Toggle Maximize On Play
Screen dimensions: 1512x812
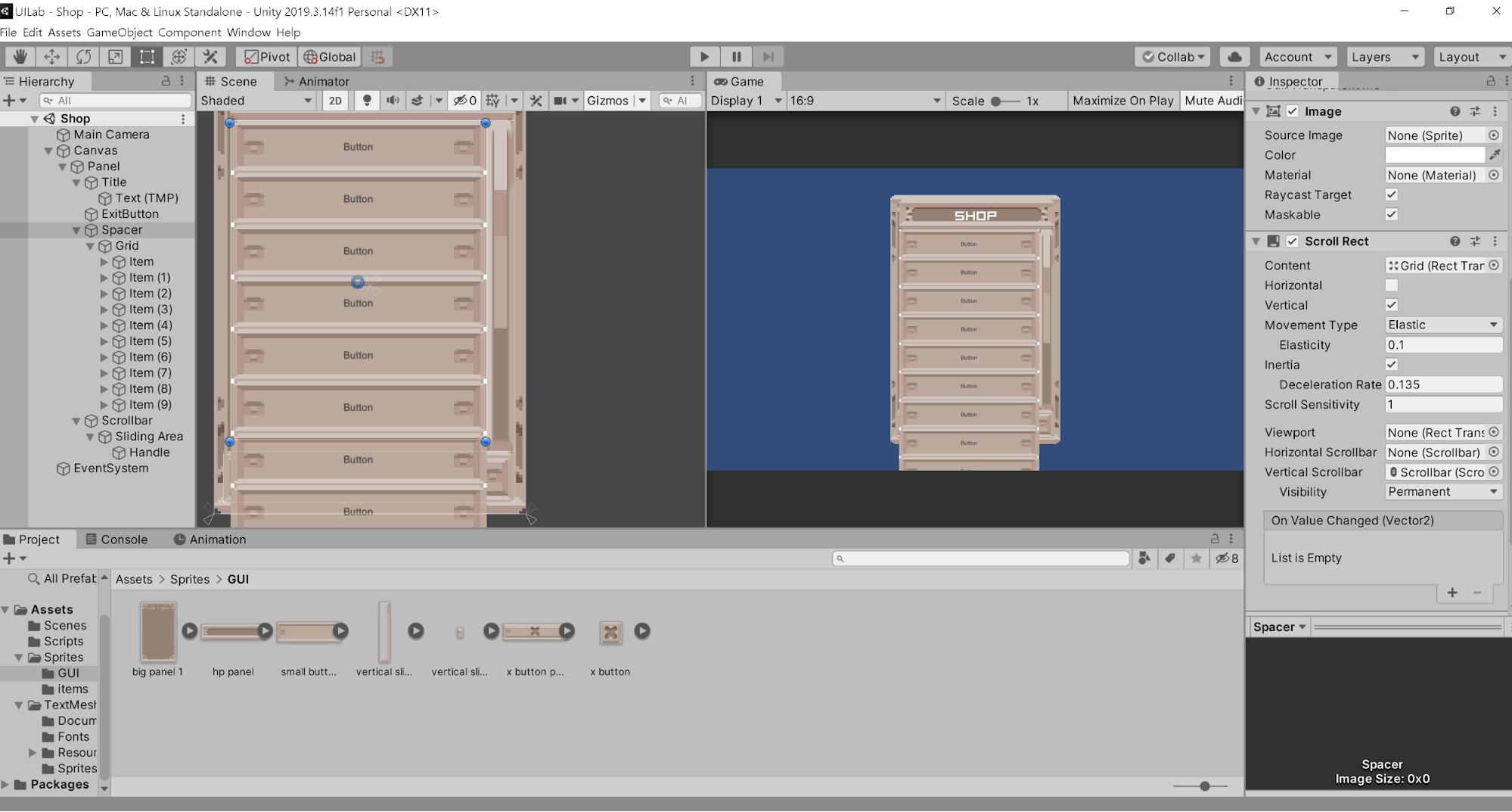1122,101
